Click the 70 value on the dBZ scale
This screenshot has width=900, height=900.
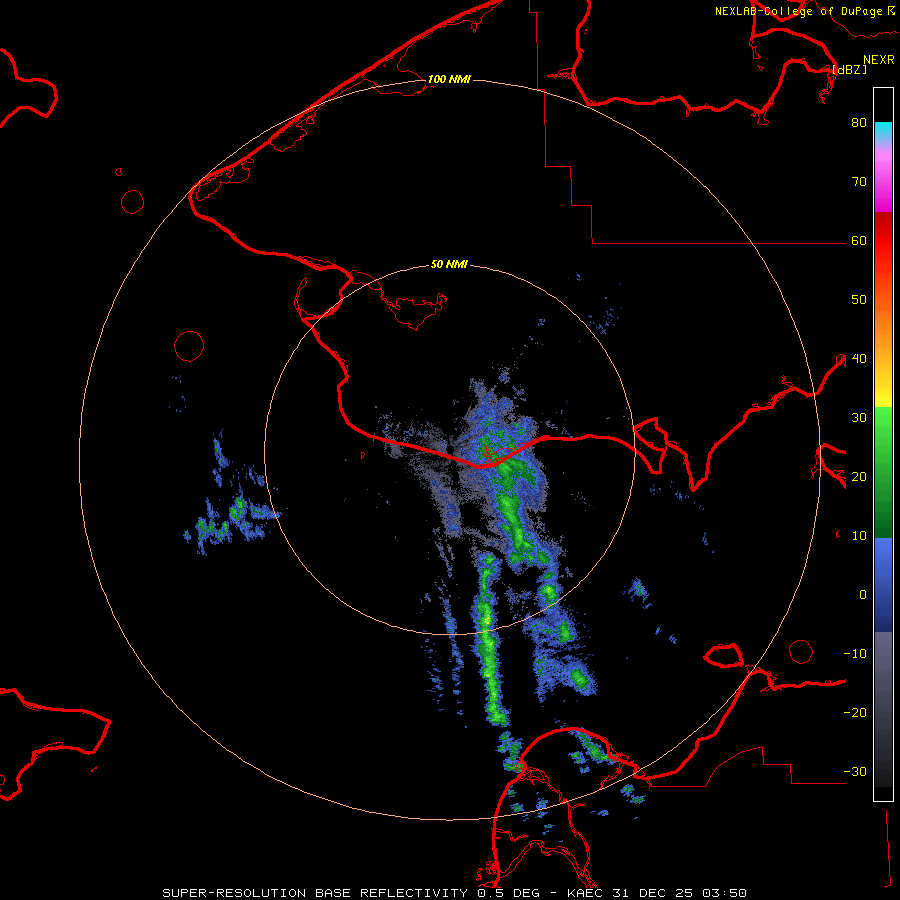pos(859,182)
